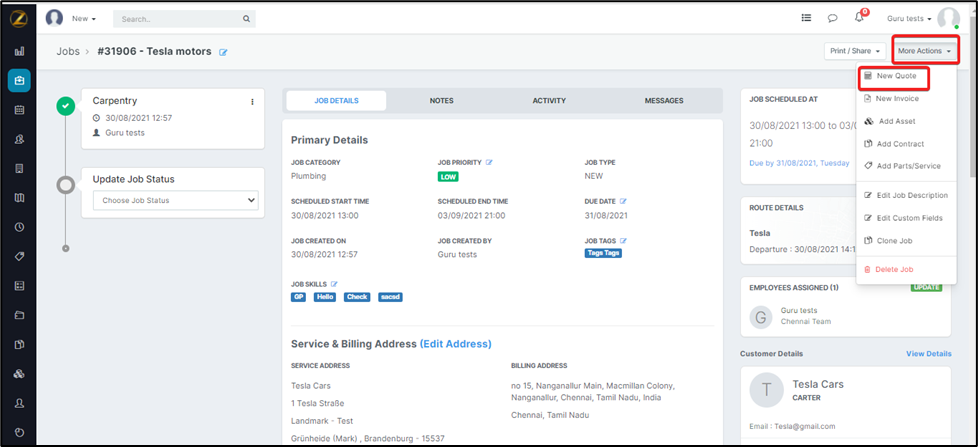Open the Print / Share dropdown
Viewport: 978px width, 447px height.
click(853, 50)
